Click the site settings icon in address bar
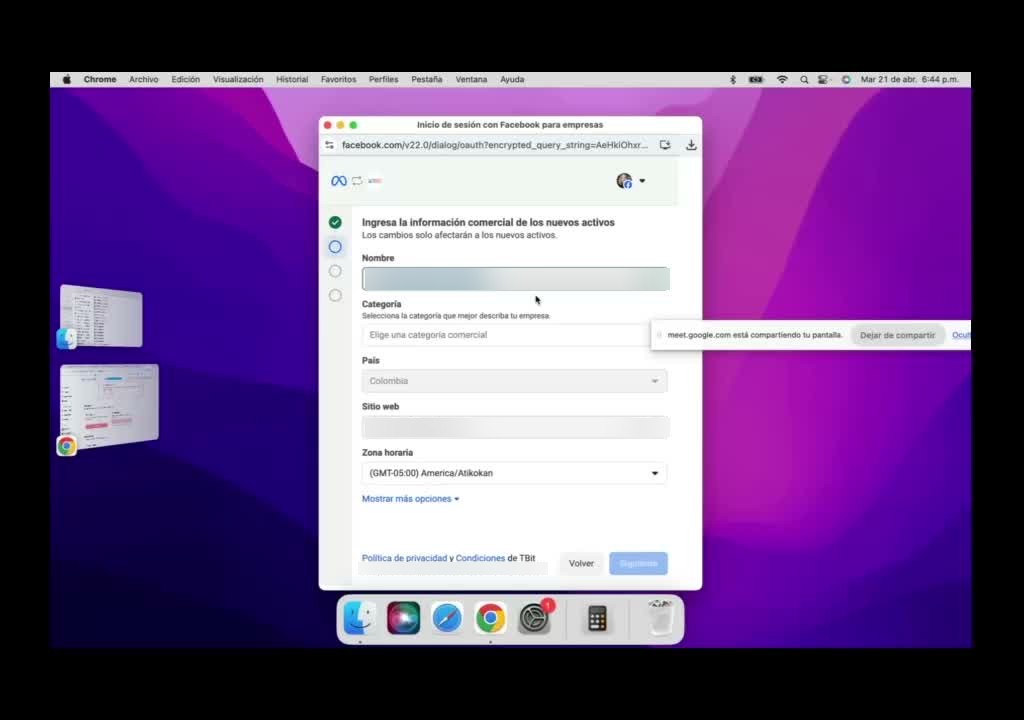 pos(329,145)
